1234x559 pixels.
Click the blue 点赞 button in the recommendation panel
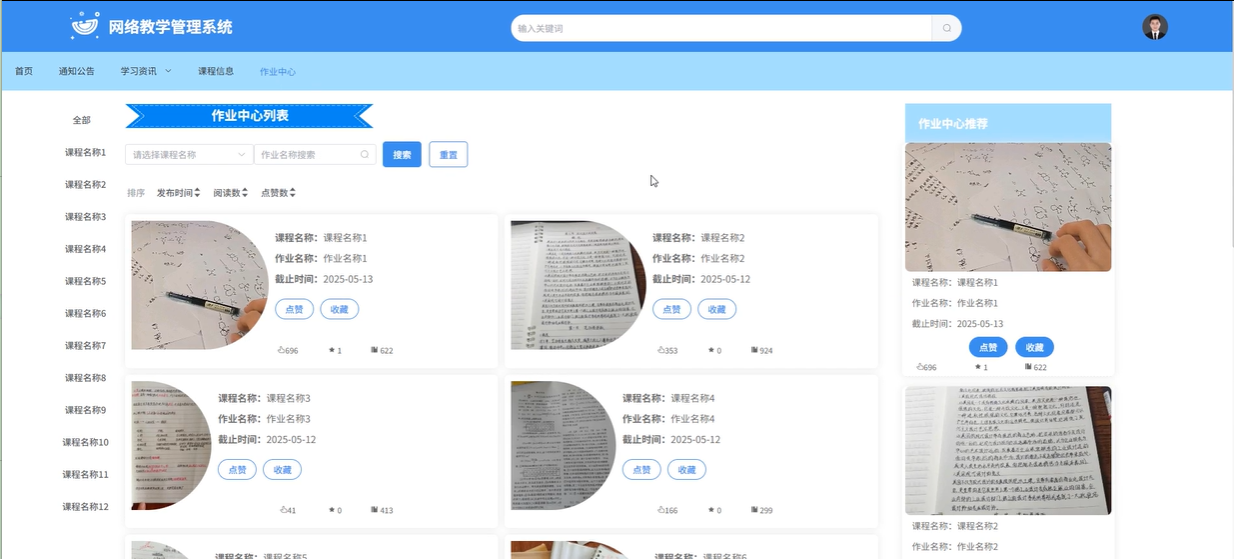click(988, 347)
